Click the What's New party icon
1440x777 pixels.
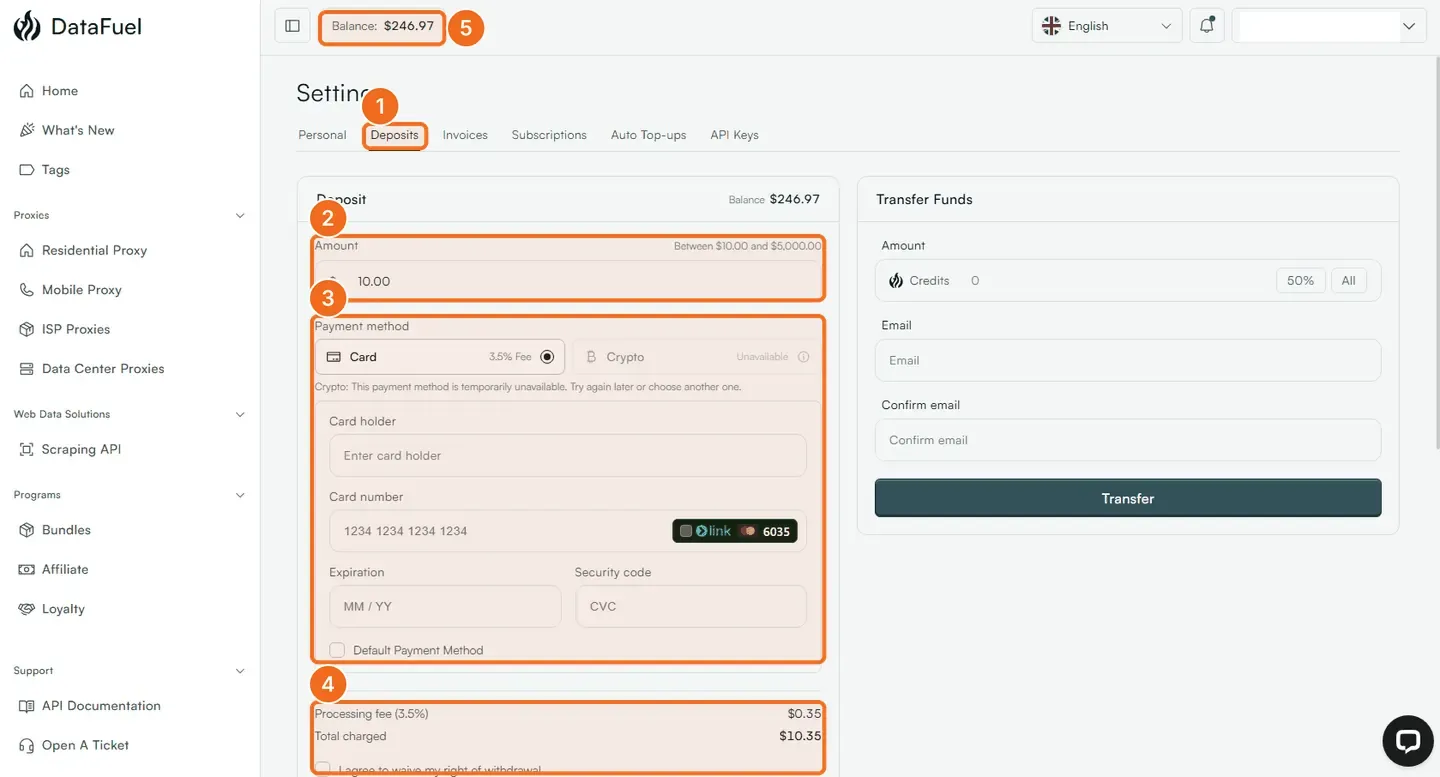pos(27,130)
